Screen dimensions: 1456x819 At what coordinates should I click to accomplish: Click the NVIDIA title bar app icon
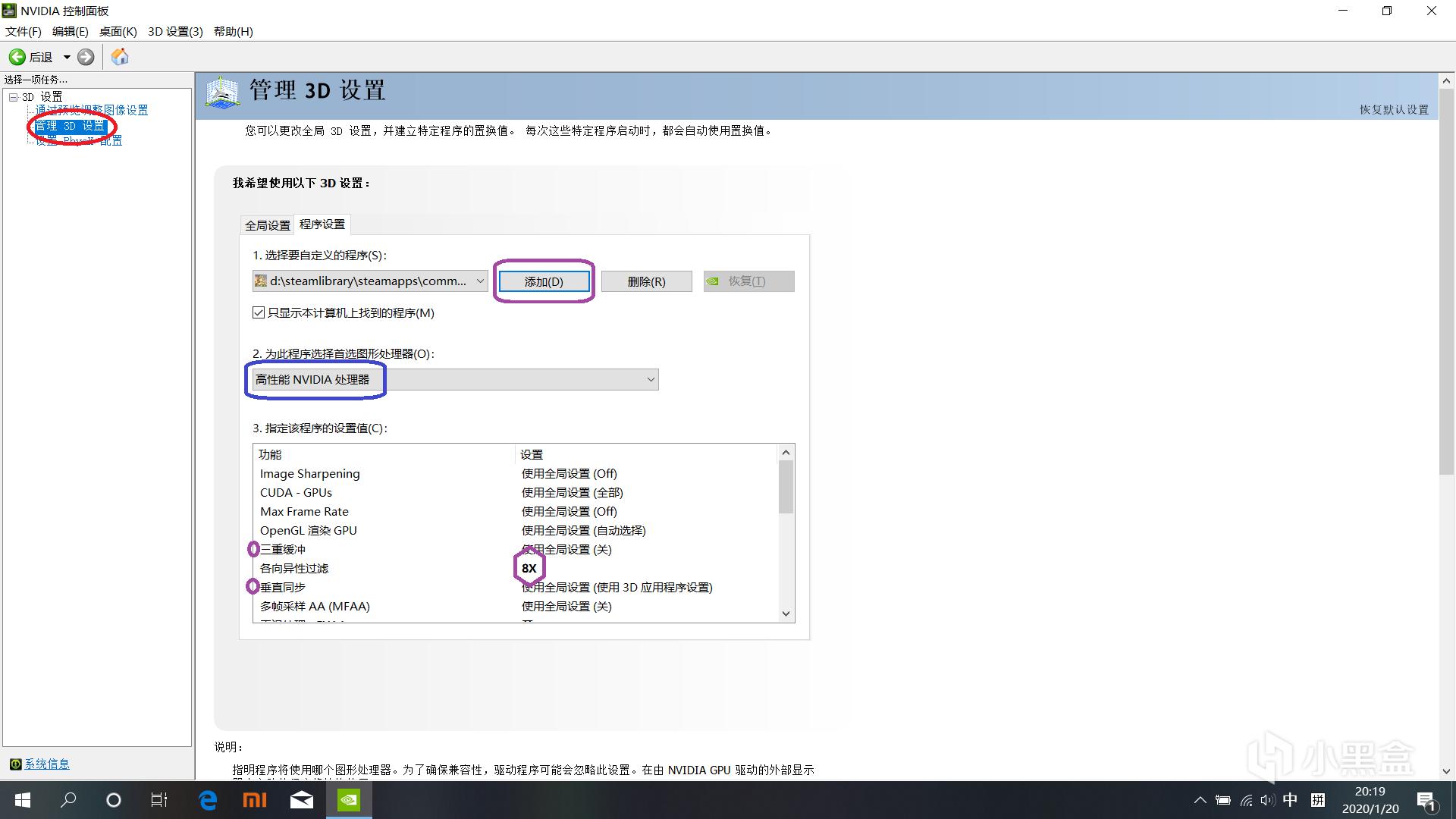[9, 11]
